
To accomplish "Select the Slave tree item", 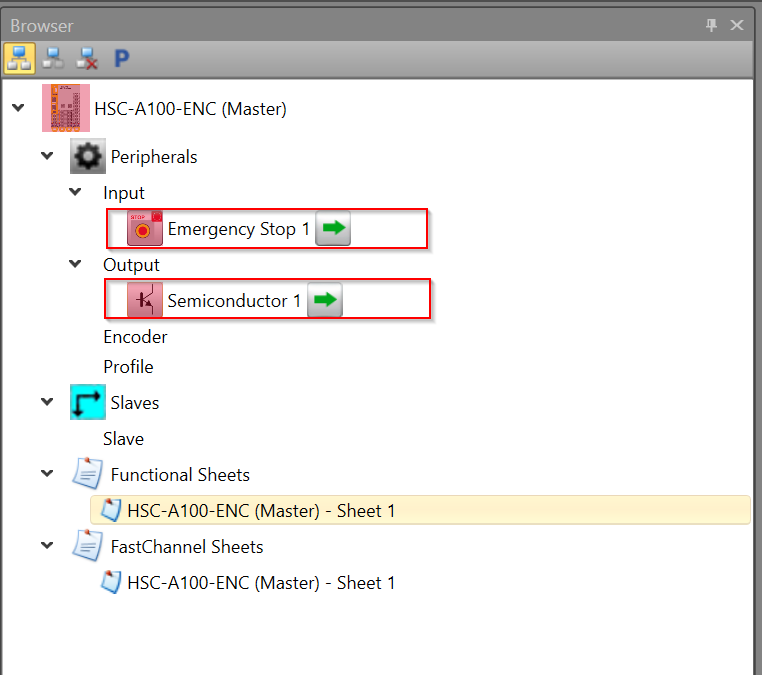I will click(x=123, y=439).
